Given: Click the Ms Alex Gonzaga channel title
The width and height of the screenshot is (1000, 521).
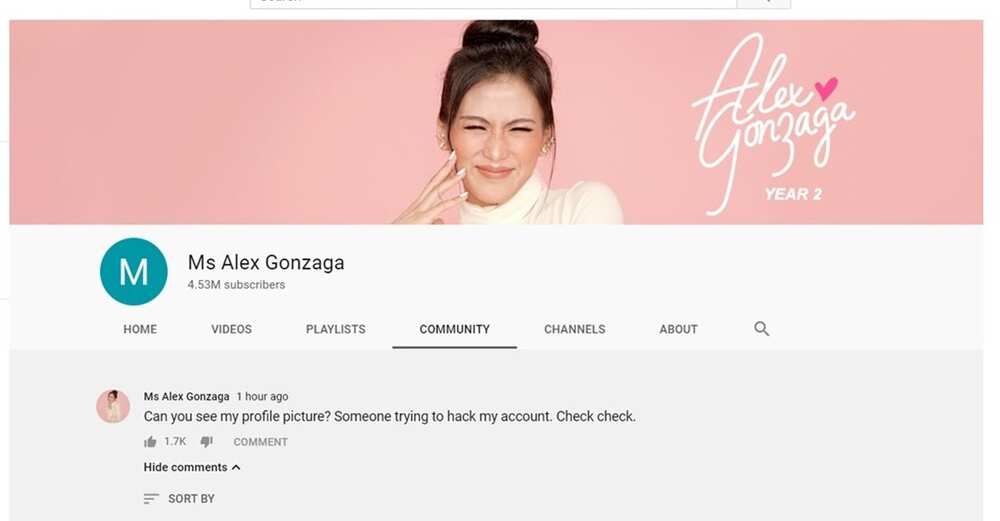Looking at the screenshot, I should (x=266, y=262).
